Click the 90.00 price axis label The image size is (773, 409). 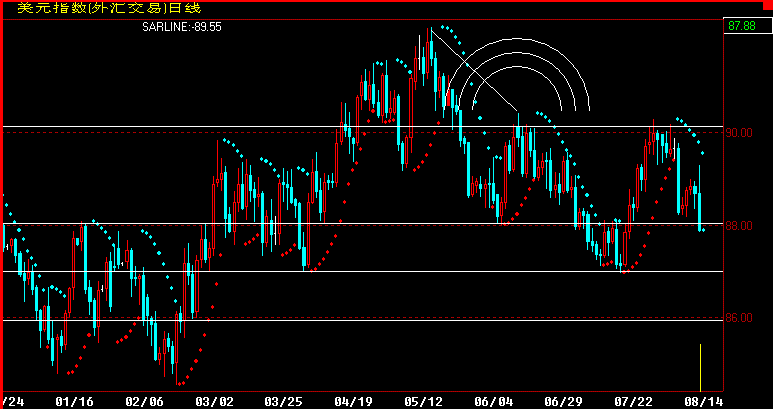738,133
